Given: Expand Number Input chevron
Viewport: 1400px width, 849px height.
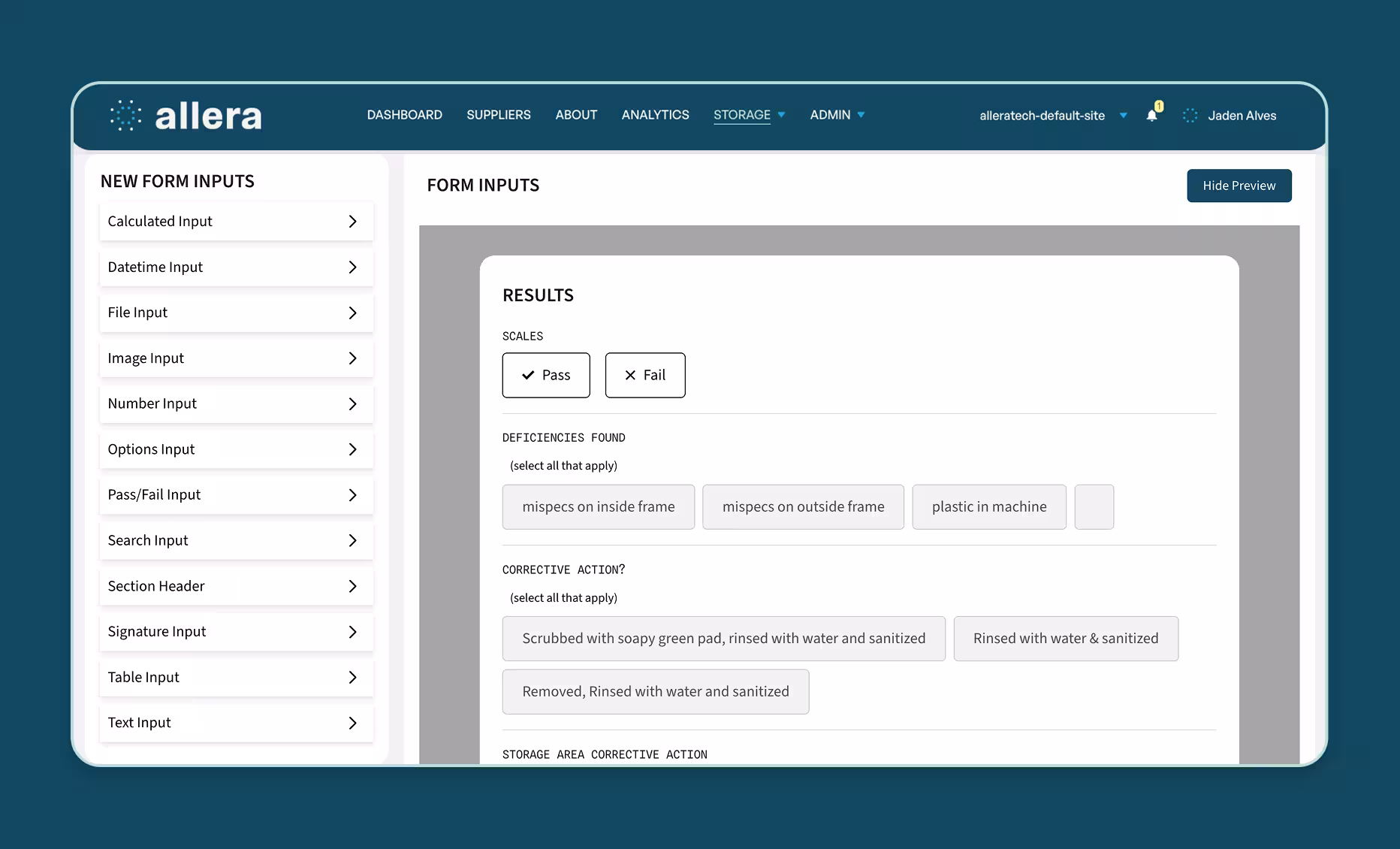Looking at the screenshot, I should coord(352,404).
